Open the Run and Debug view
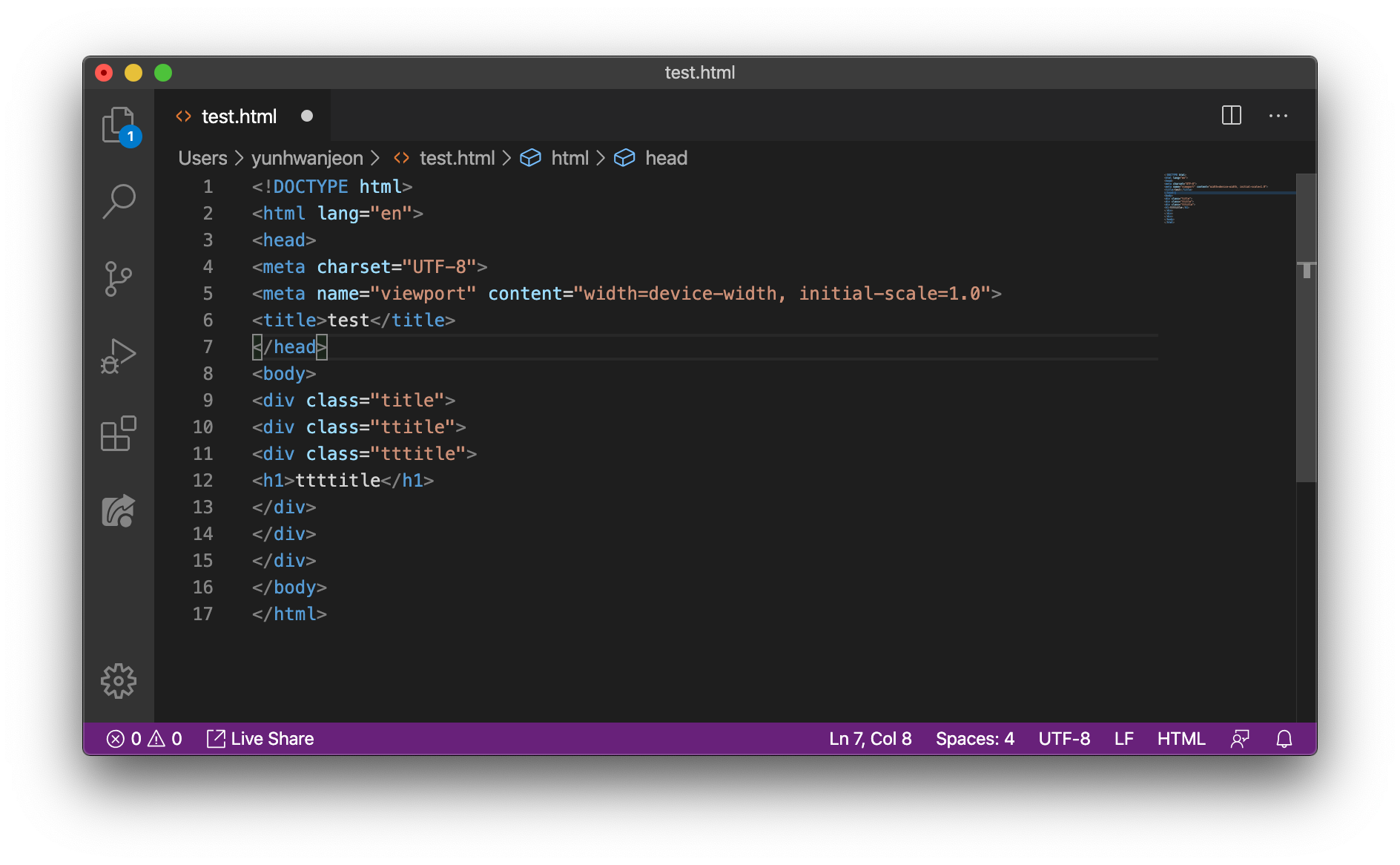 [x=119, y=357]
